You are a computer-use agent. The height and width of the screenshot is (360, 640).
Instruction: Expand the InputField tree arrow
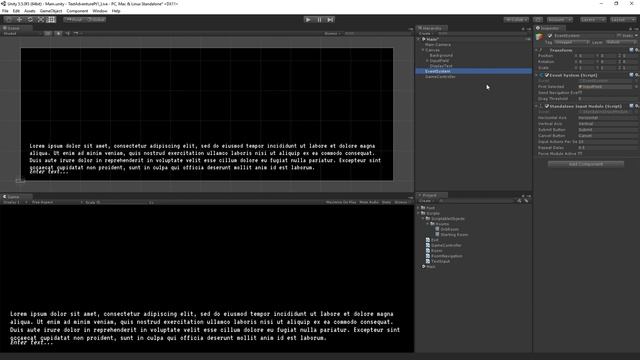[x=427, y=60]
